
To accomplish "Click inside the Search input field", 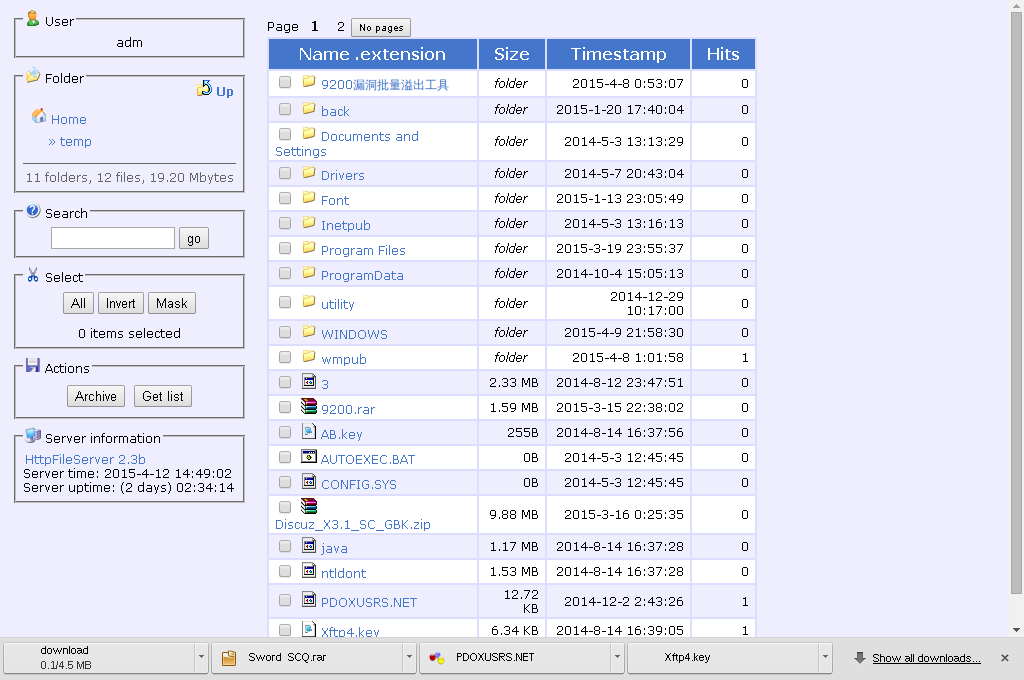I will click(x=113, y=238).
